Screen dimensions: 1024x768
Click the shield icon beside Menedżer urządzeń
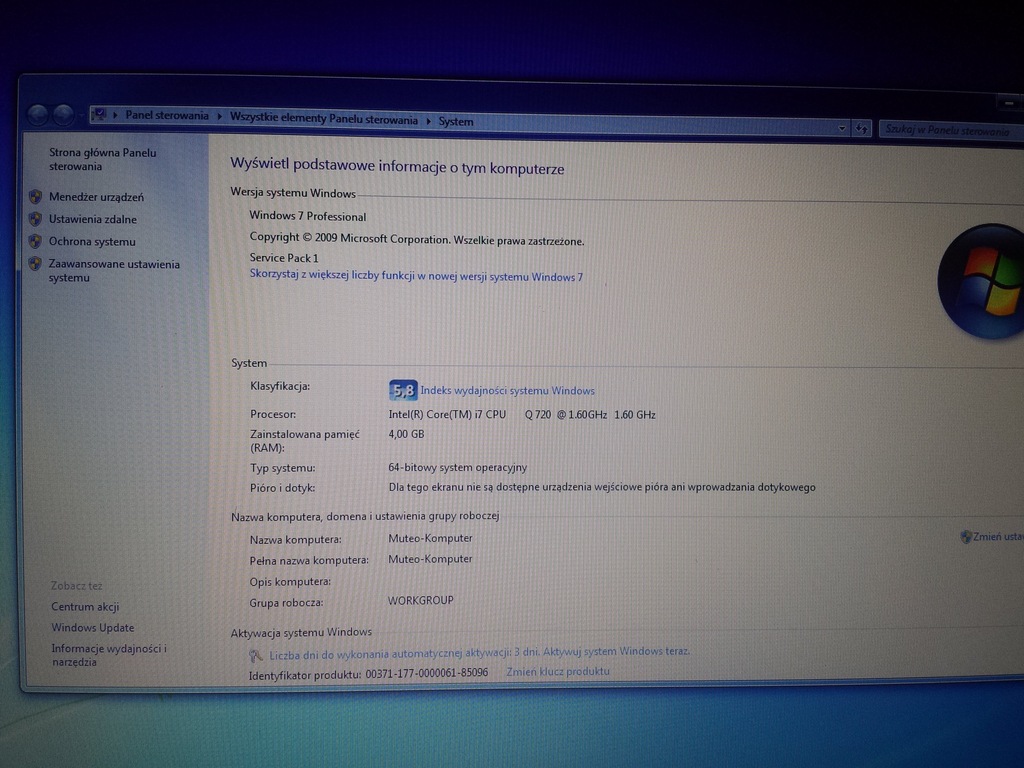click(35, 197)
